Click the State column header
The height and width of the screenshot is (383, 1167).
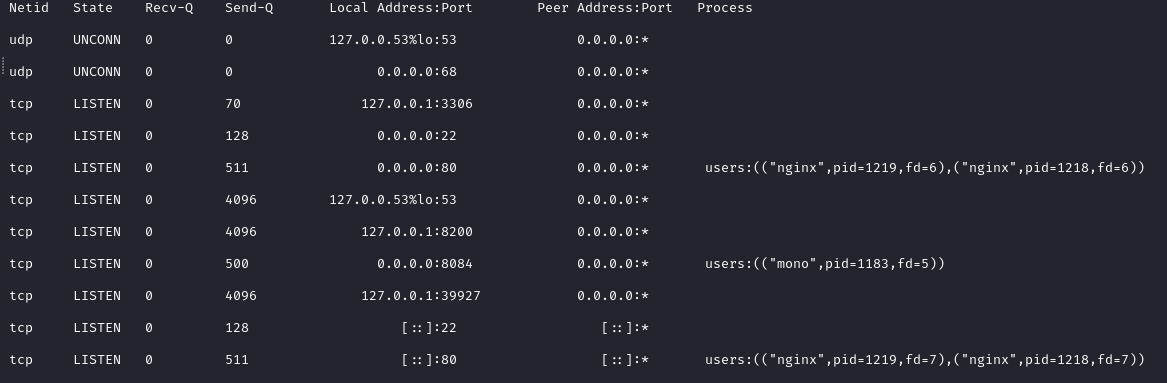point(93,7)
